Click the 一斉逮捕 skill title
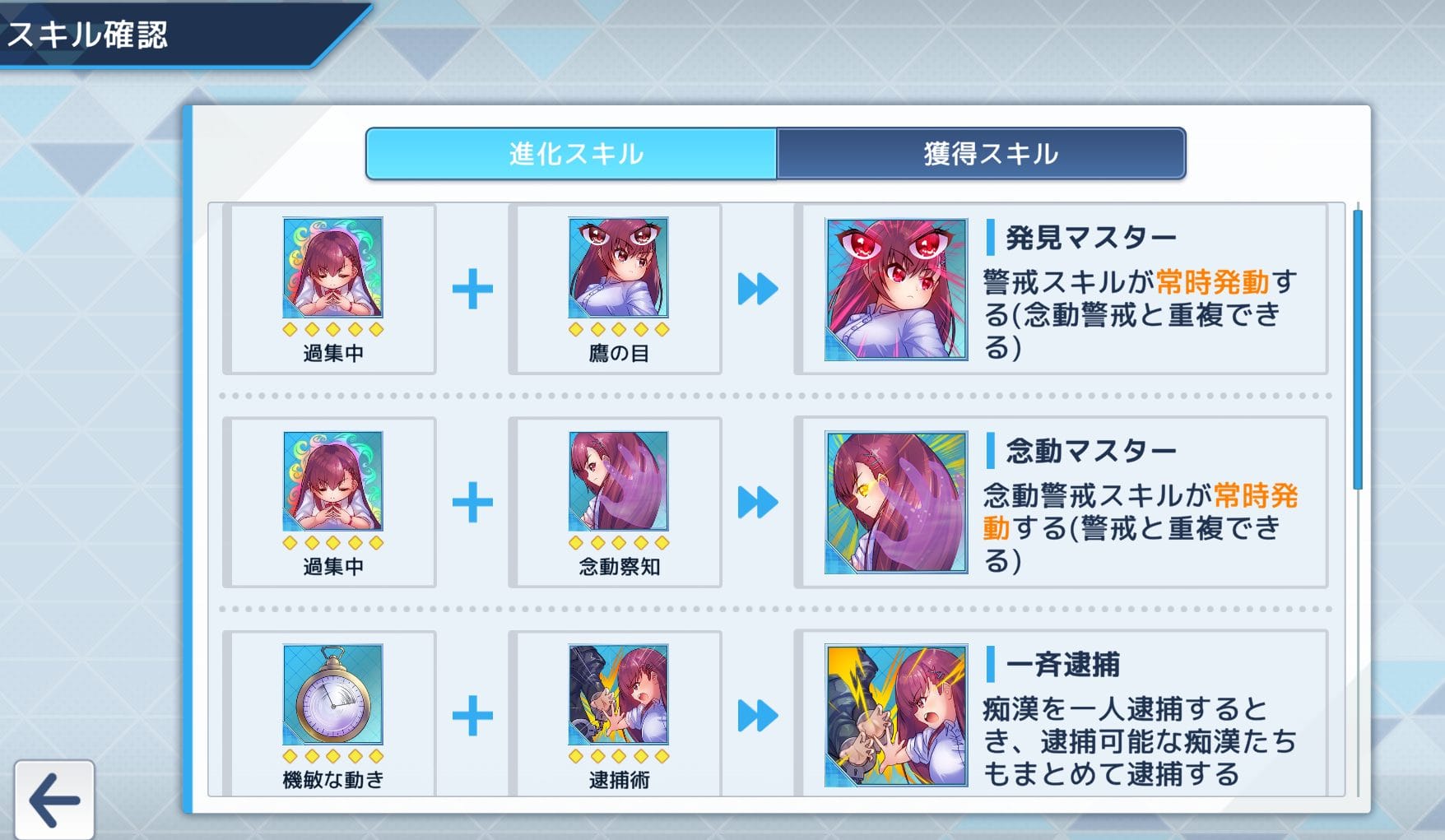 [x=1062, y=664]
